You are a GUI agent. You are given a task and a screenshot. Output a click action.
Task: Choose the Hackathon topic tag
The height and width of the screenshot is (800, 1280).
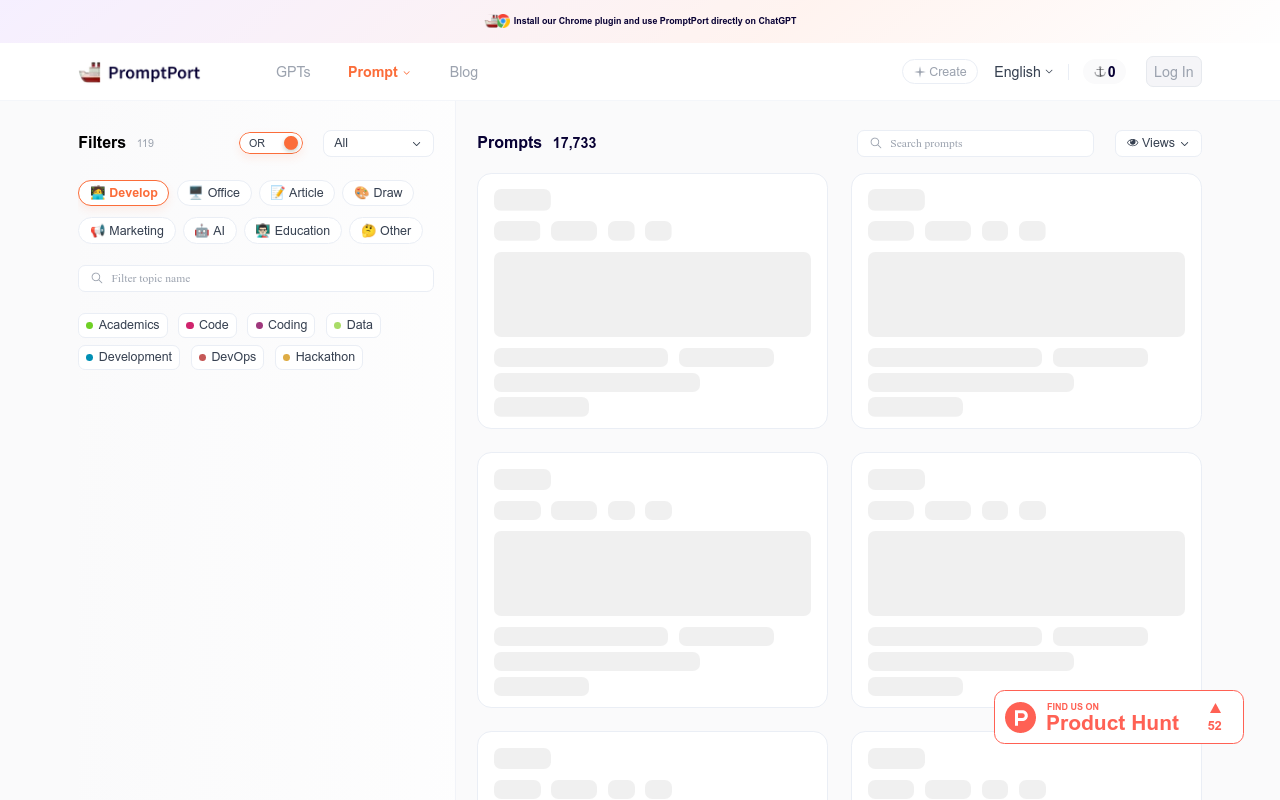tap(319, 357)
